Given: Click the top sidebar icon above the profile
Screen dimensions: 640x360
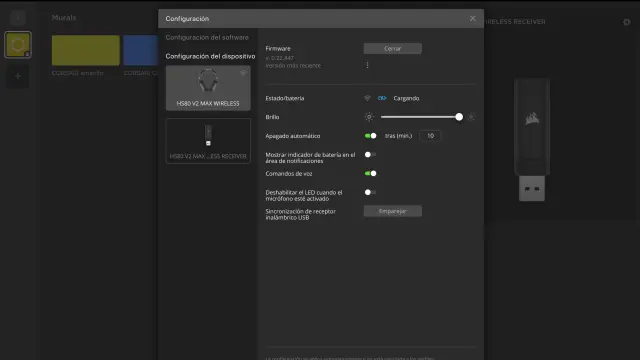Looking at the screenshot, I should coord(18,18).
